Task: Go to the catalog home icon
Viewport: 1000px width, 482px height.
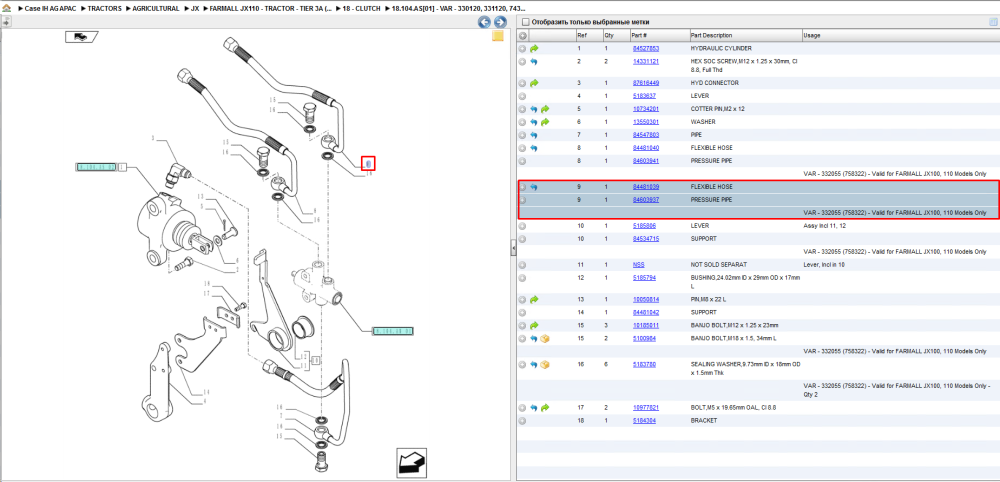Action: pos(6,9)
